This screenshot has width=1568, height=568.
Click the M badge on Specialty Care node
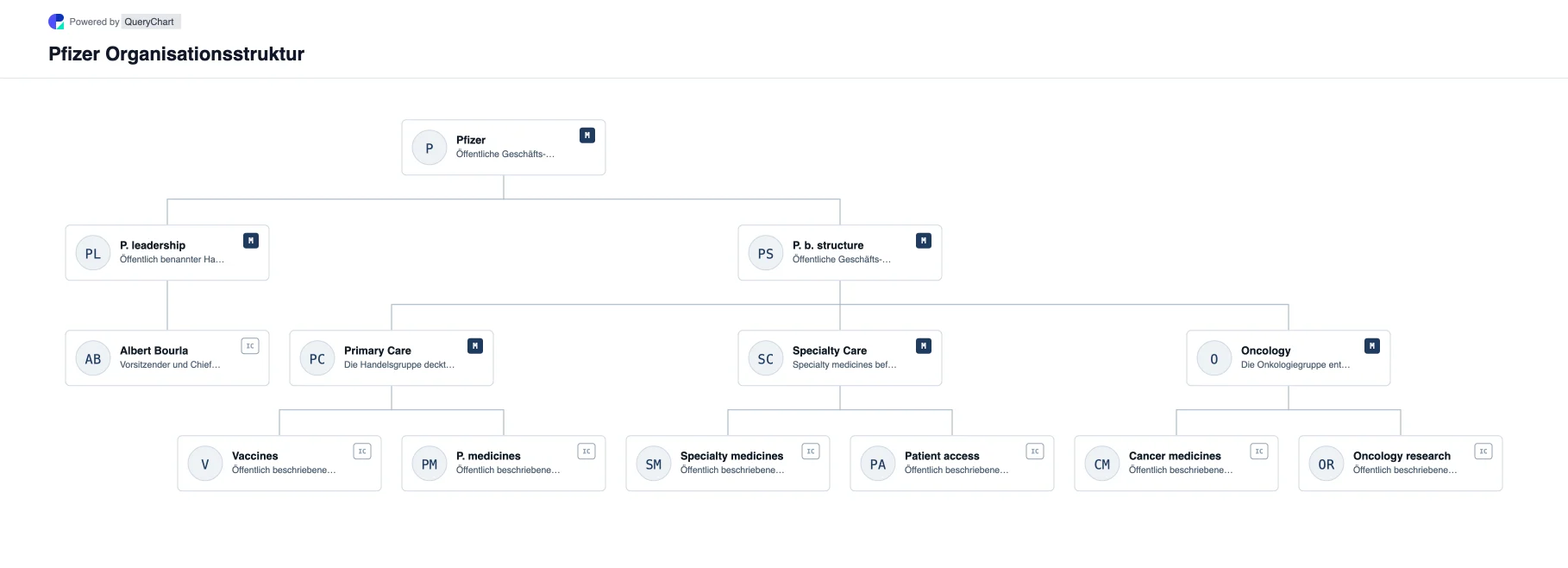click(924, 346)
